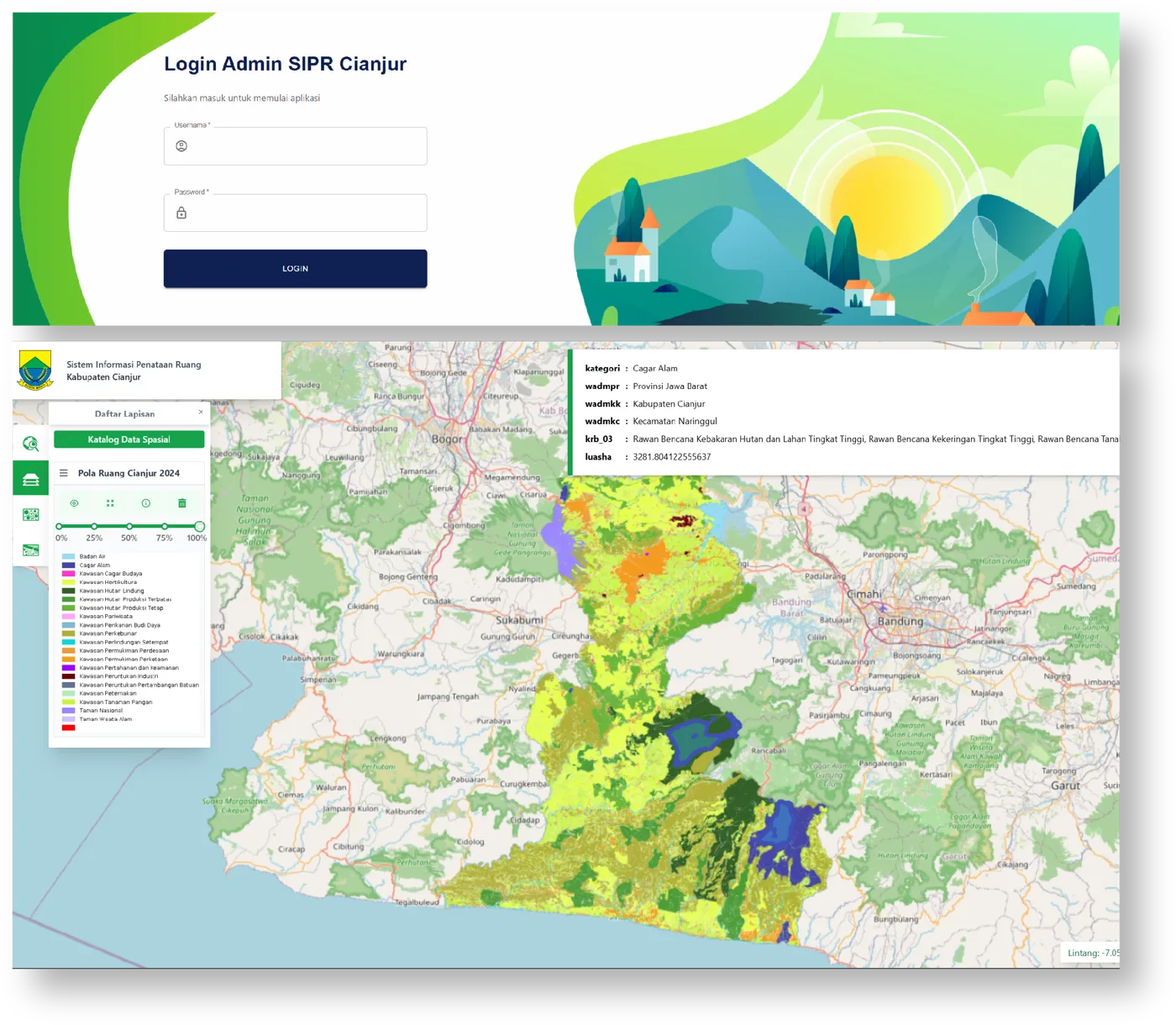This screenshot has height=1025, width=1176.
Task: Click the Badan Air legend color swatch
Action: 69,556
